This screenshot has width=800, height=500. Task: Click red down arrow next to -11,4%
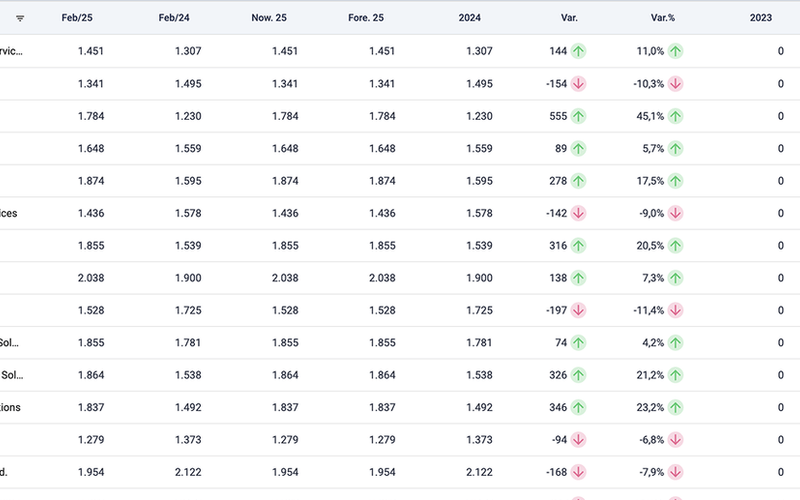point(676,310)
